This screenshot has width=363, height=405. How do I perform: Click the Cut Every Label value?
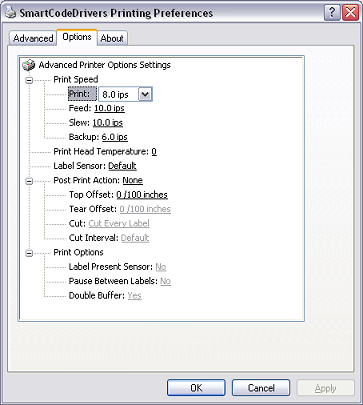tap(119, 223)
